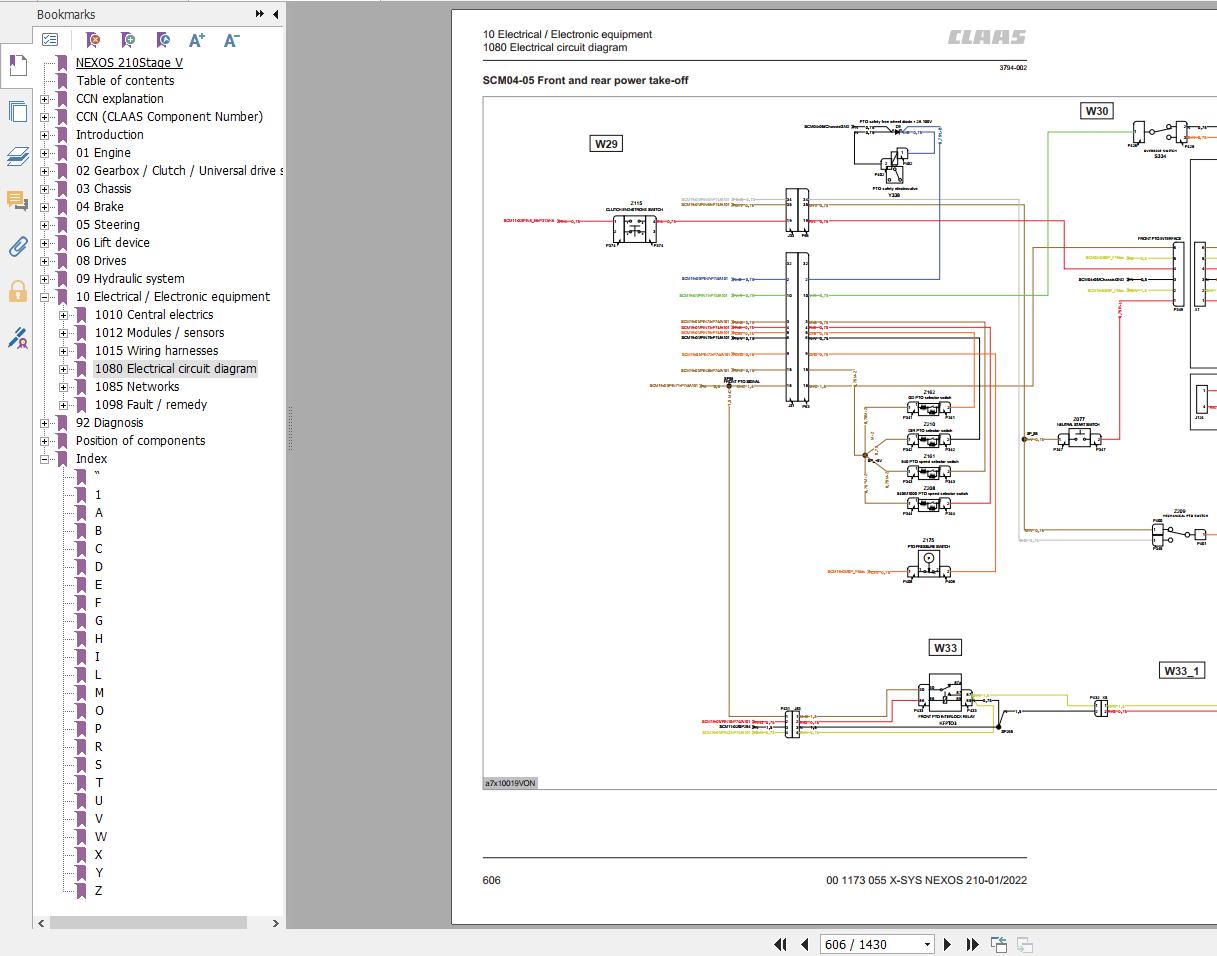
Task: Open the page number dropdown
Action: coord(927,944)
